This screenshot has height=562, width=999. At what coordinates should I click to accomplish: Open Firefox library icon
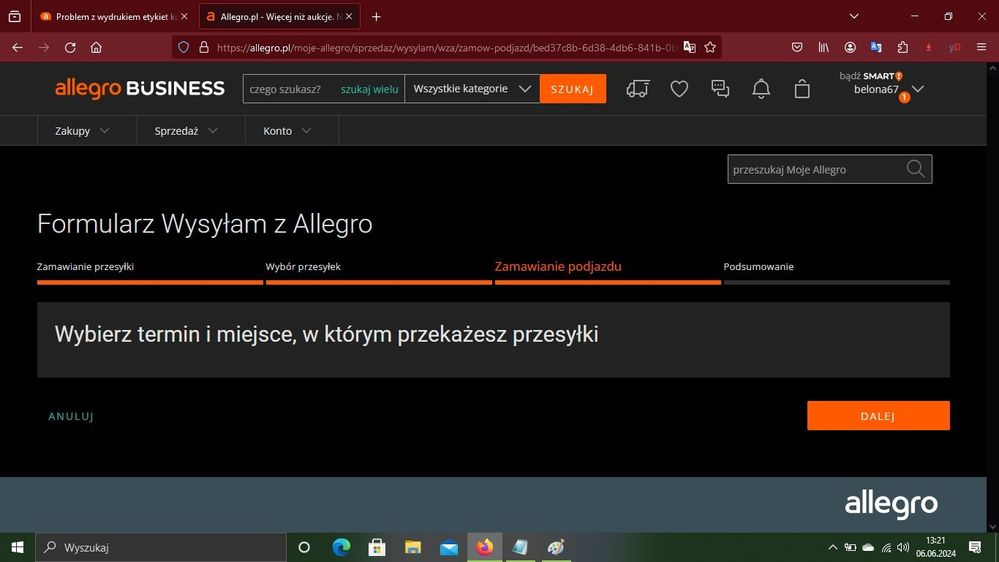(x=824, y=47)
